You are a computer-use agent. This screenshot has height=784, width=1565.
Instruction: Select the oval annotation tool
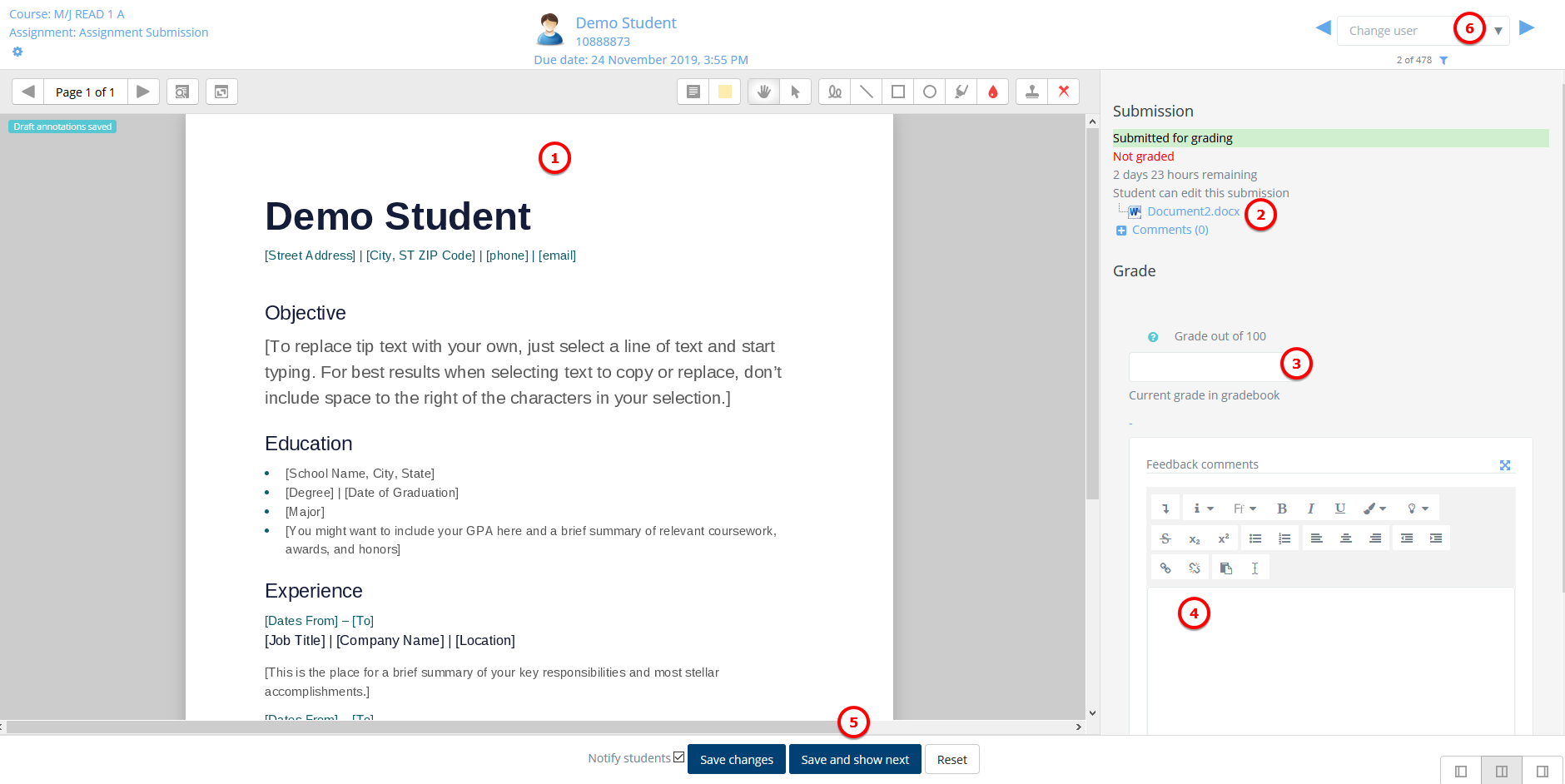[x=930, y=92]
